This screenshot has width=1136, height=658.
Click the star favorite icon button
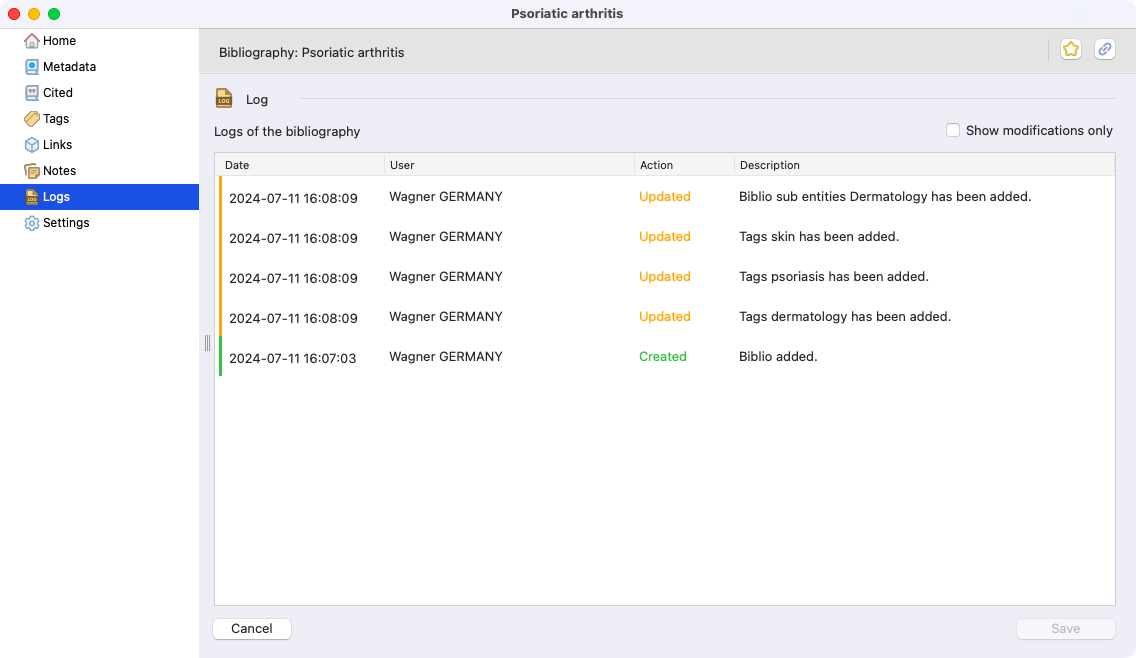click(x=1071, y=49)
